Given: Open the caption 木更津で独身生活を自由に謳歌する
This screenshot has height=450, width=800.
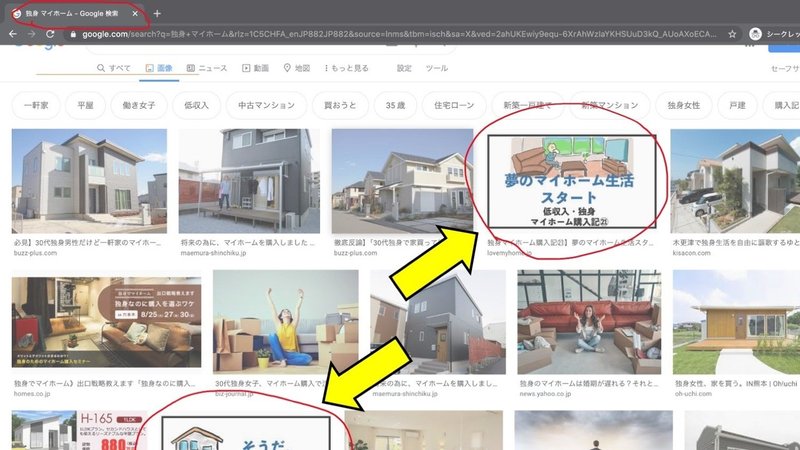Looking at the screenshot, I should point(735,243).
